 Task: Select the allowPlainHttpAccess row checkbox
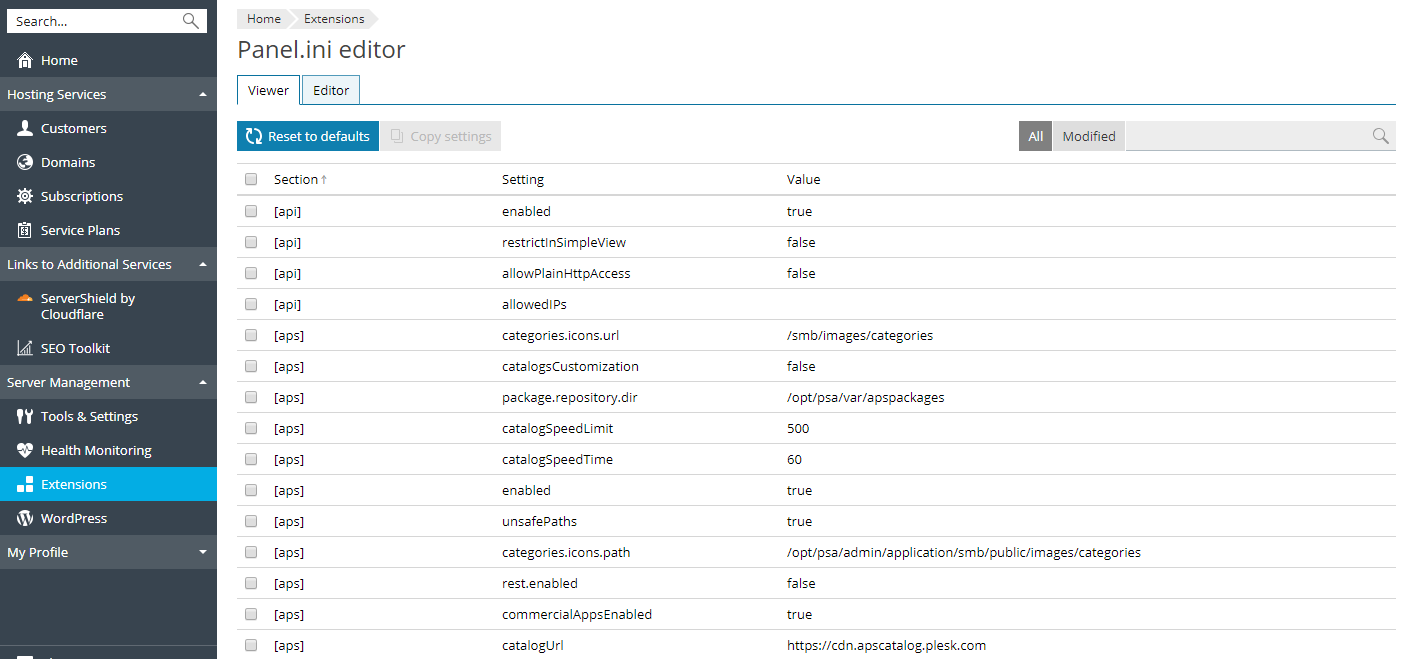click(251, 274)
